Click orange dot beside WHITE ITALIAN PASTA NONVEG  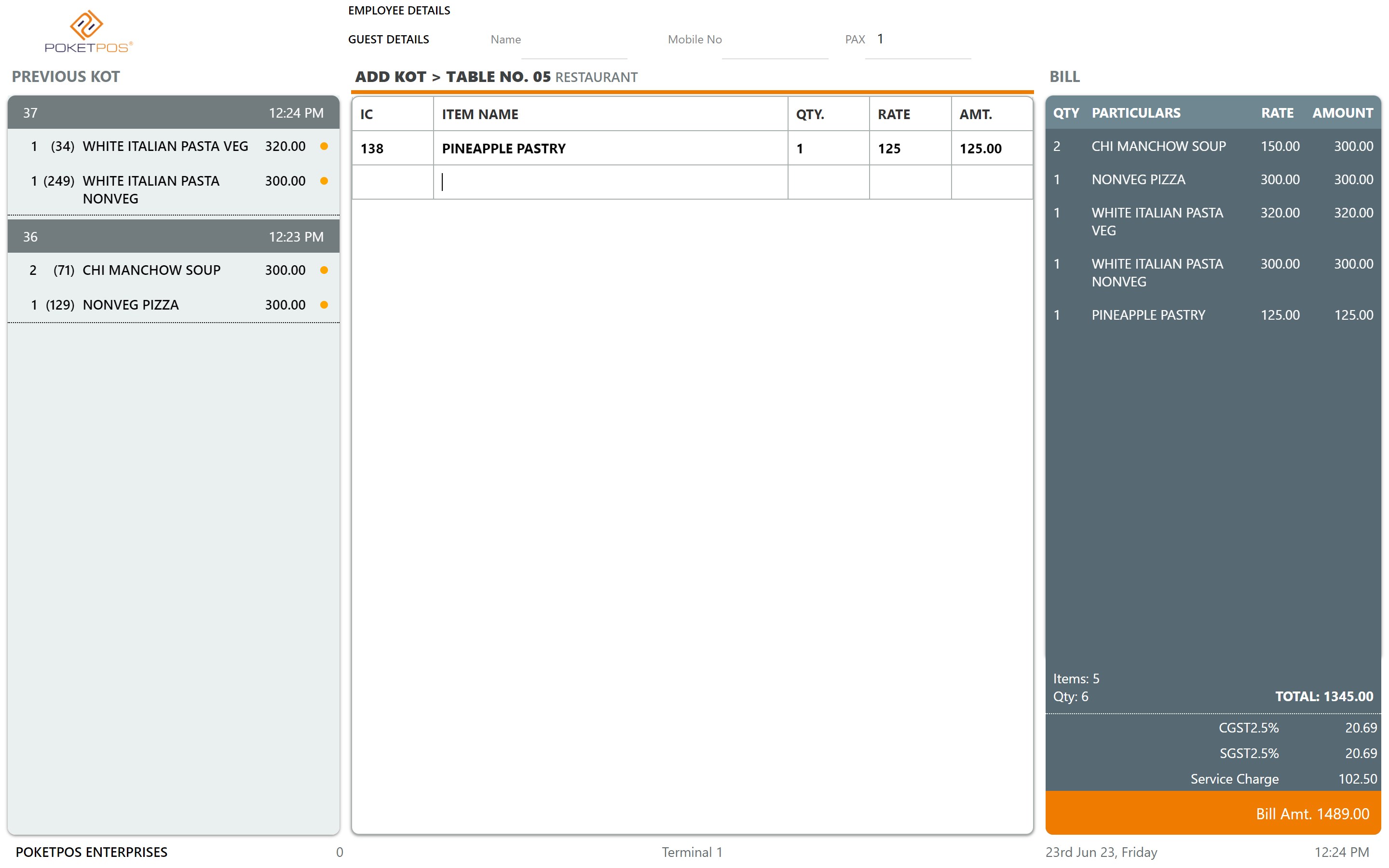pos(324,181)
